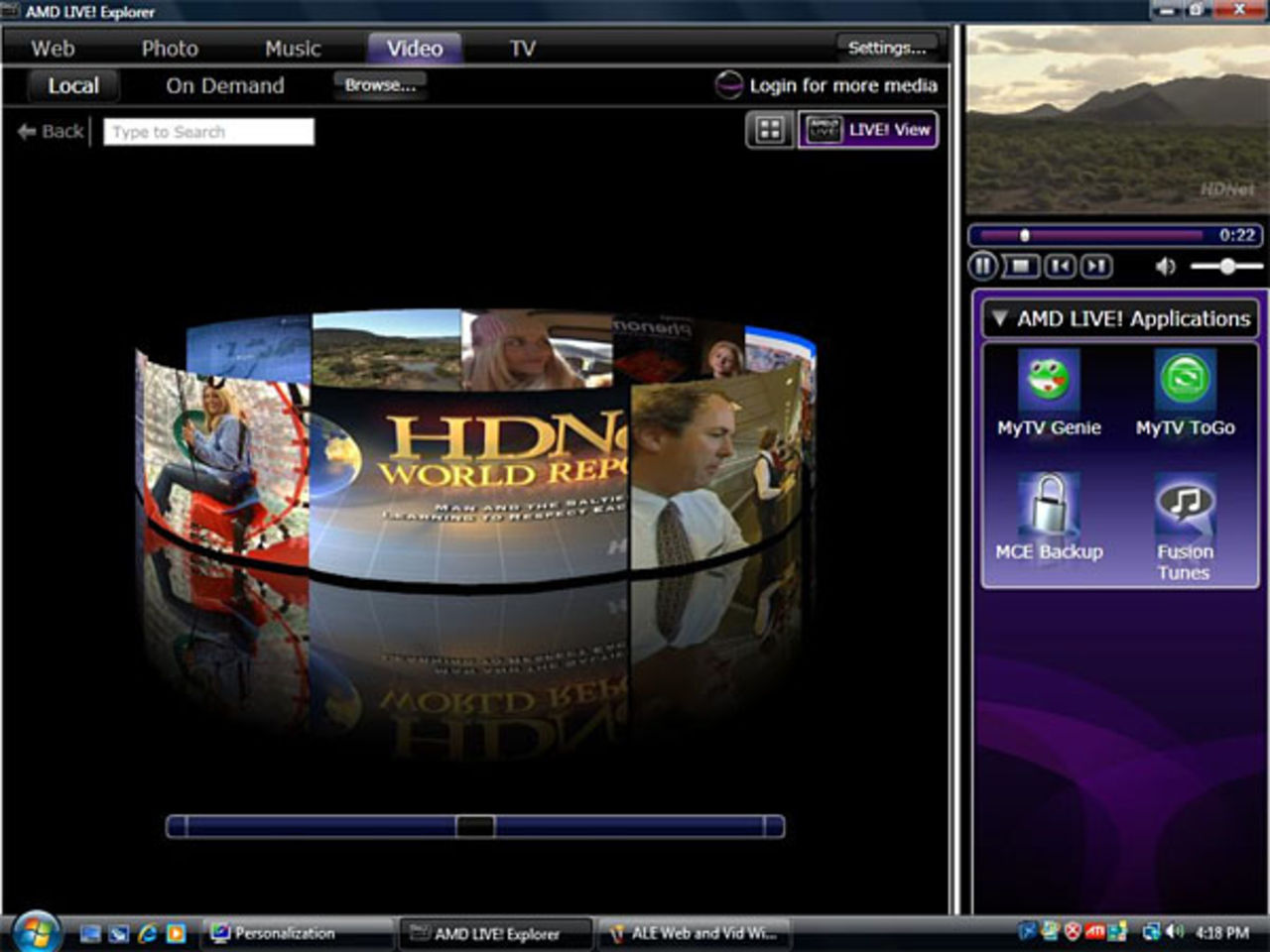Stop video playback
Viewport: 1270px width, 952px height.
click(x=1020, y=266)
